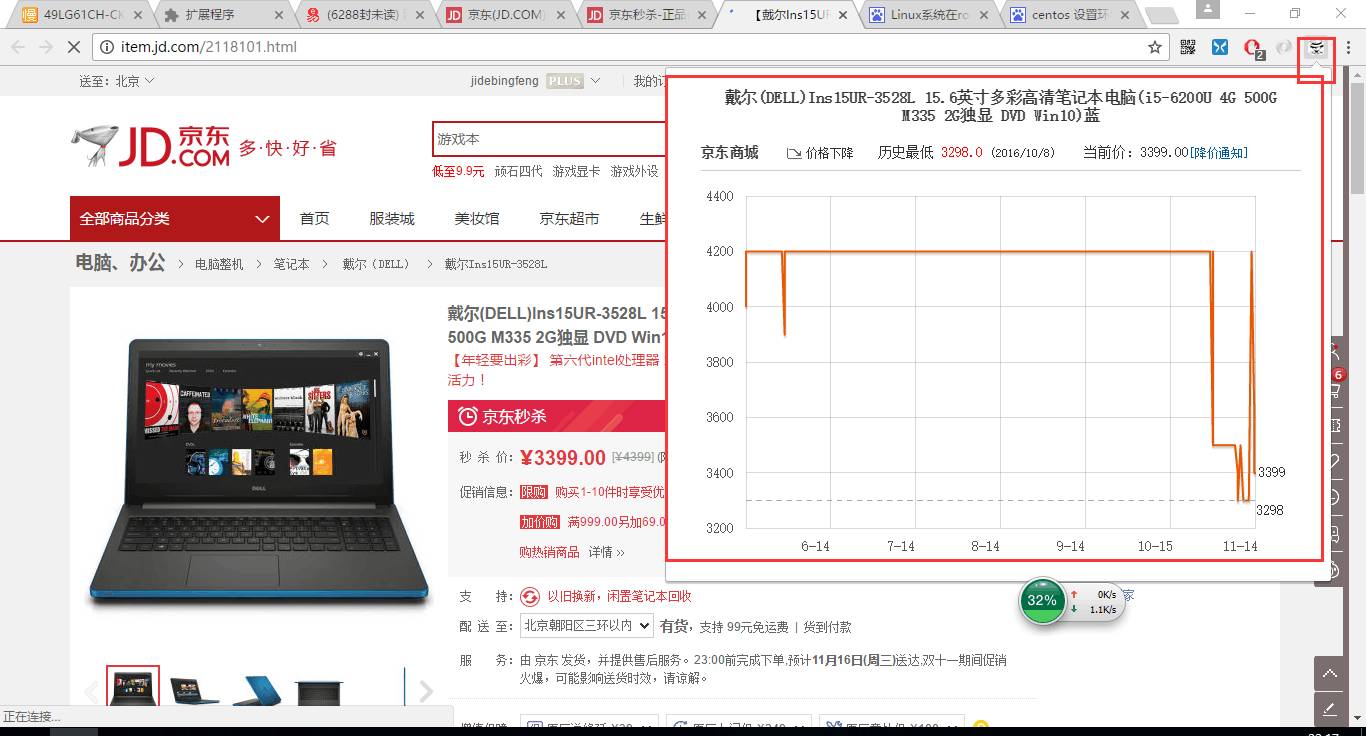Click 笔记本 breadcrumb link
This screenshot has width=1366, height=736.
(292, 264)
